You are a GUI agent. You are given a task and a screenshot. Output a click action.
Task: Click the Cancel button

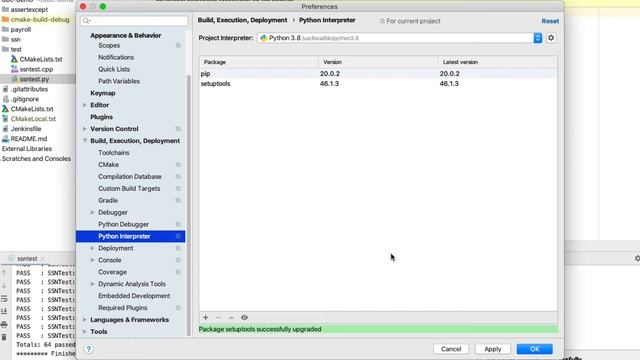[451, 349]
